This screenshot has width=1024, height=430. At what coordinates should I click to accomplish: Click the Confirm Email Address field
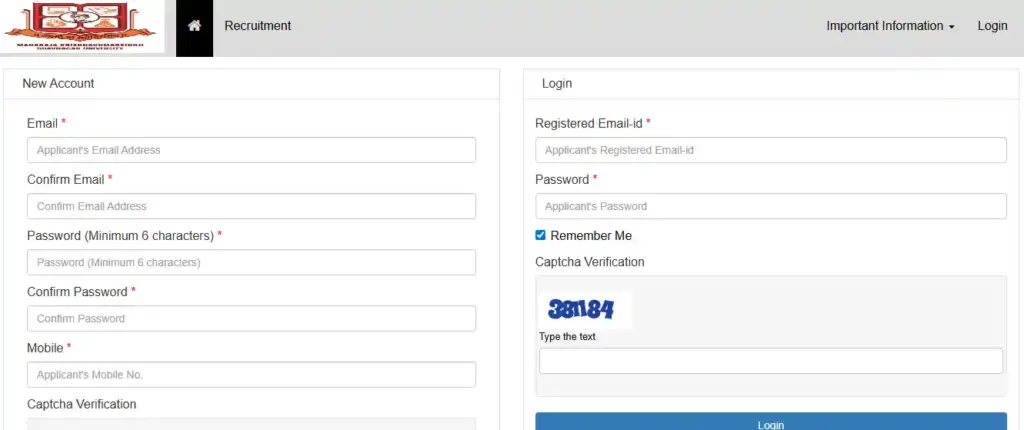click(251, 206)
